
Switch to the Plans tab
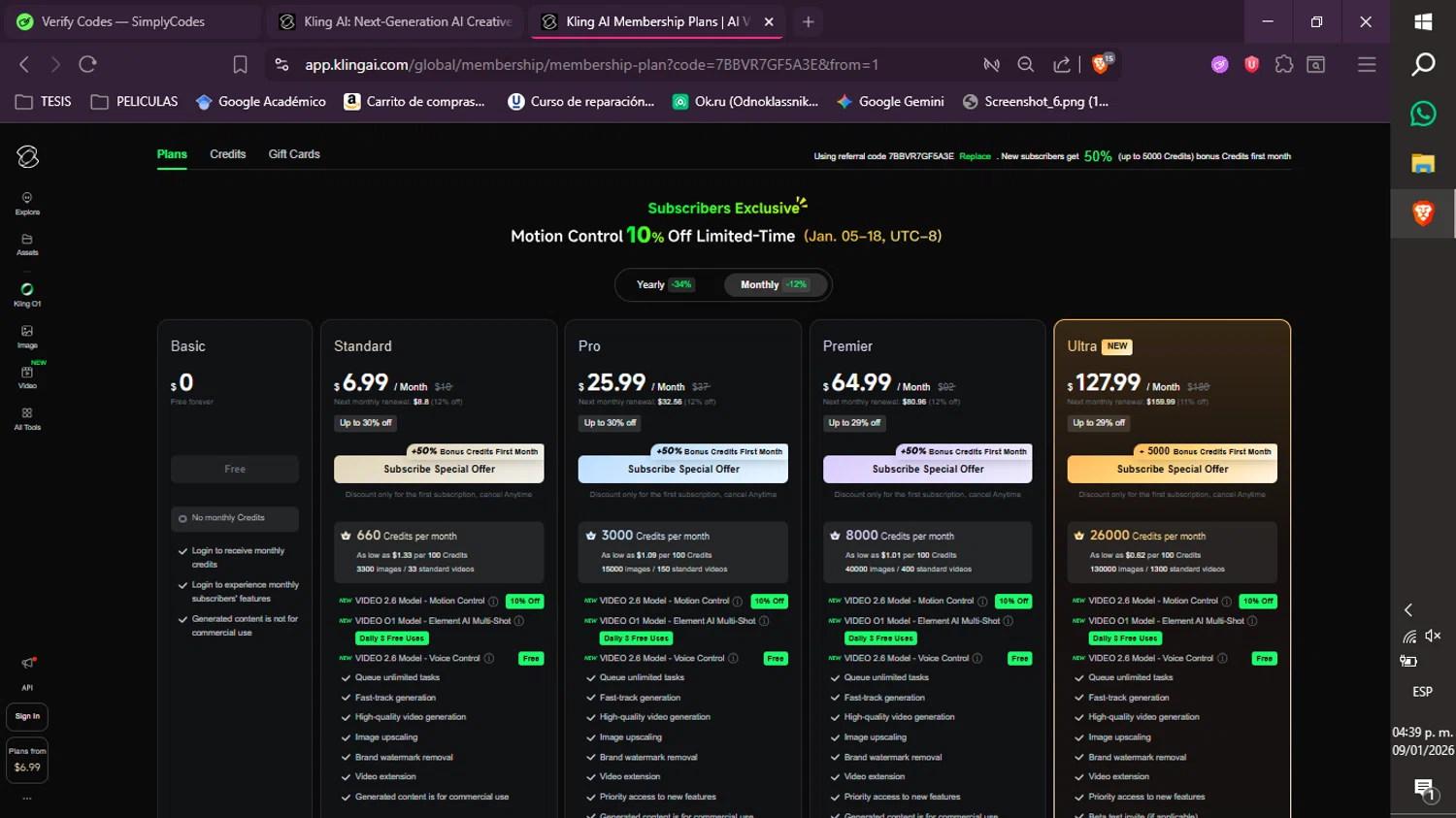pyautogui.click(x=172, y=154)
